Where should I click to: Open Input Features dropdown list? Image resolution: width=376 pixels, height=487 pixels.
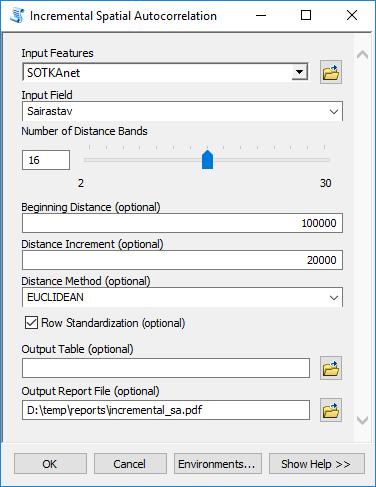click(299, 72)
